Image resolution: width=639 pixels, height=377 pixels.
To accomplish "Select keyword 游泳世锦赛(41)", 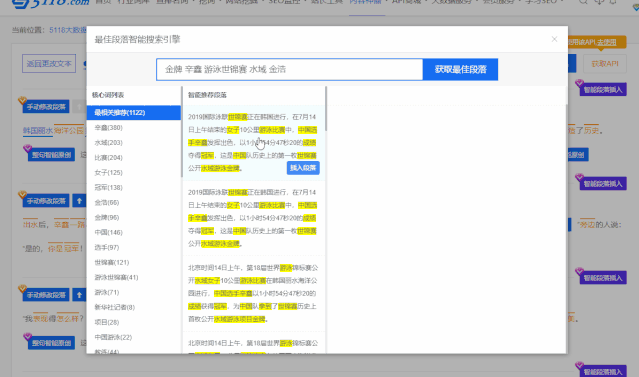I will pos(117,277).
